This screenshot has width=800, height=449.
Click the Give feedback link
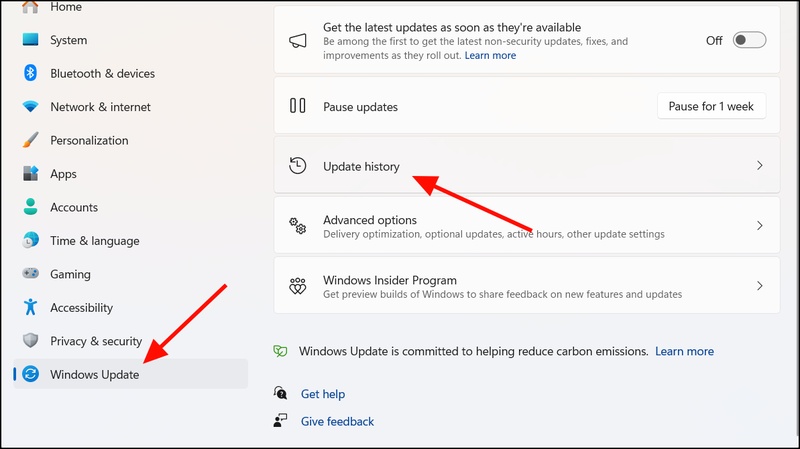pyautogui.click(x=337, y=421)
